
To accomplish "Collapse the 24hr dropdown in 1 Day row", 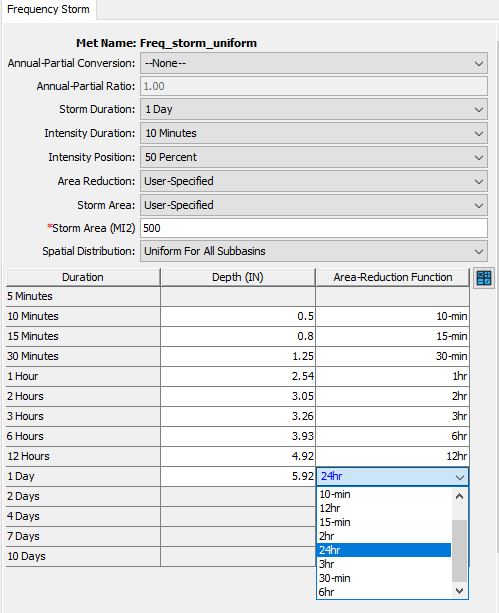I will tap(460, 477).
